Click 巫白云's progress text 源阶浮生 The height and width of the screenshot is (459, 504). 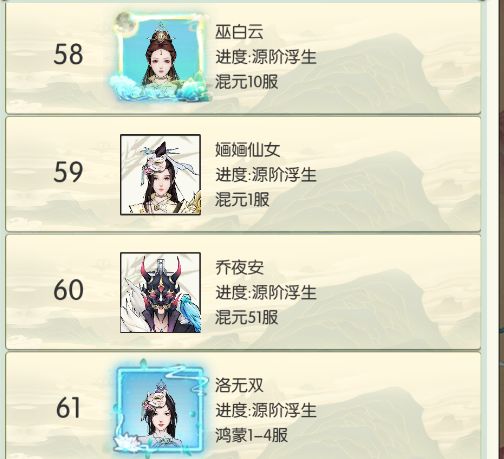(284, 57)
